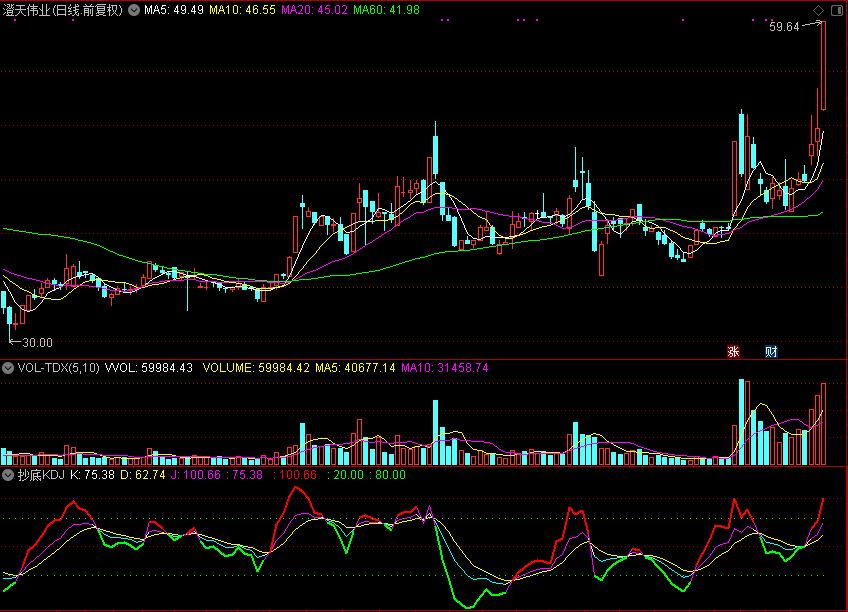
Task: Click volume panel MA5: 40677.14 value
Action: 355,368
